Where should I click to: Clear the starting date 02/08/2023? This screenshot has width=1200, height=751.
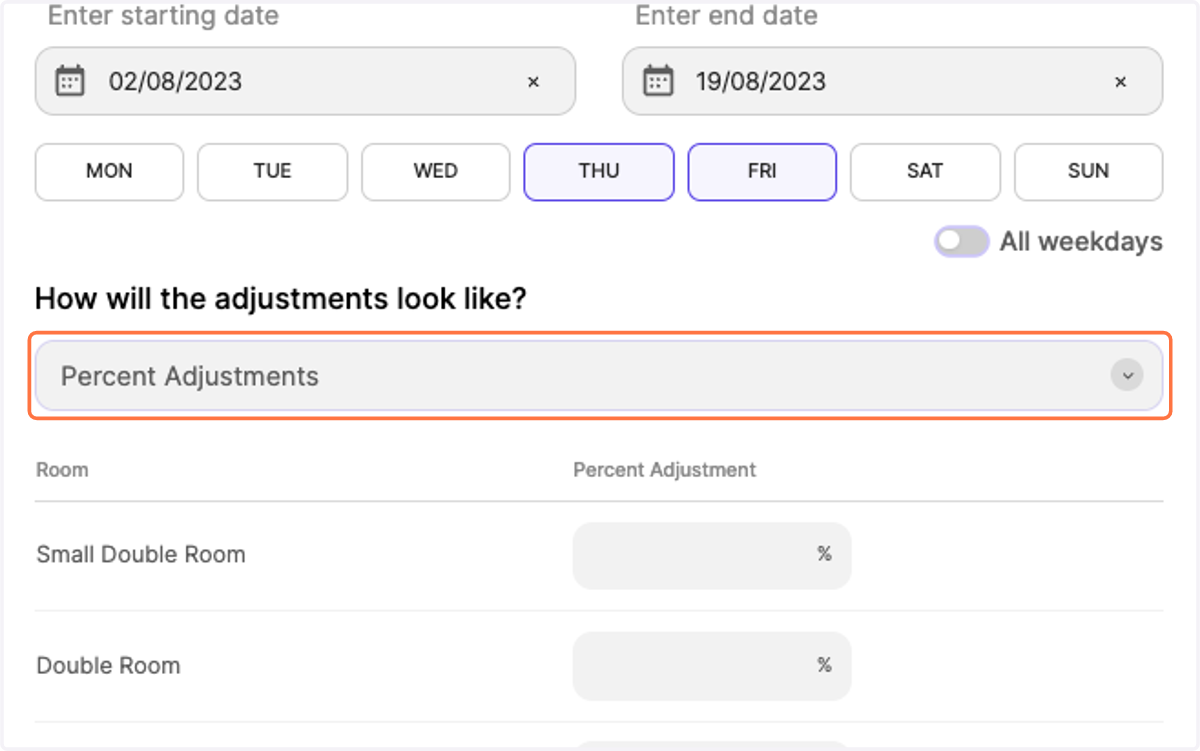533,82
